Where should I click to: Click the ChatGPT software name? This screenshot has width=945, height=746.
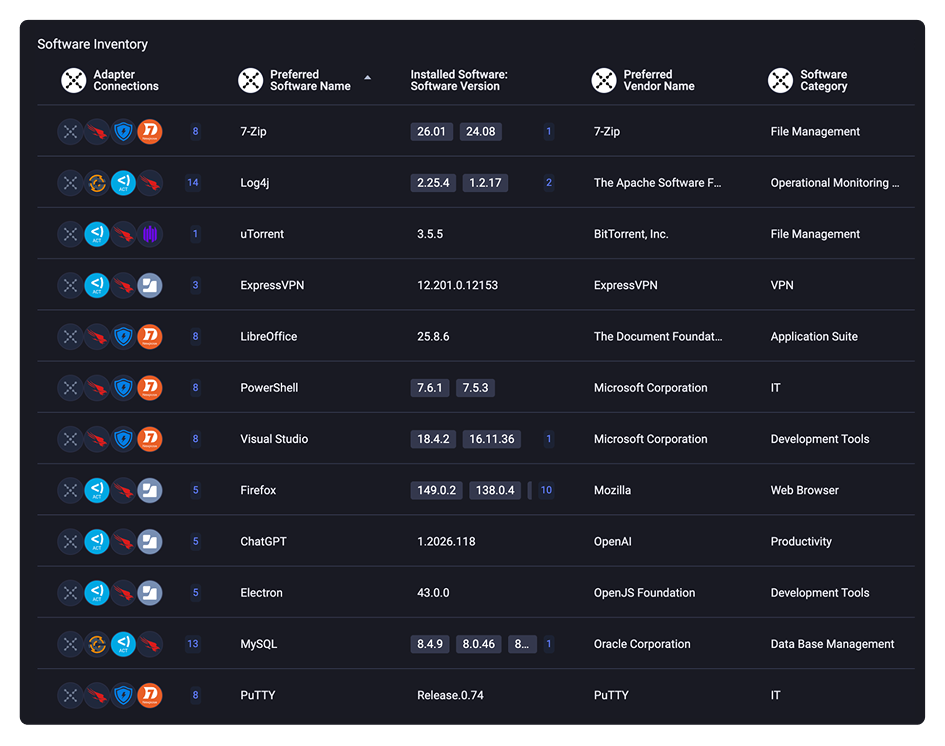point(263,541)
